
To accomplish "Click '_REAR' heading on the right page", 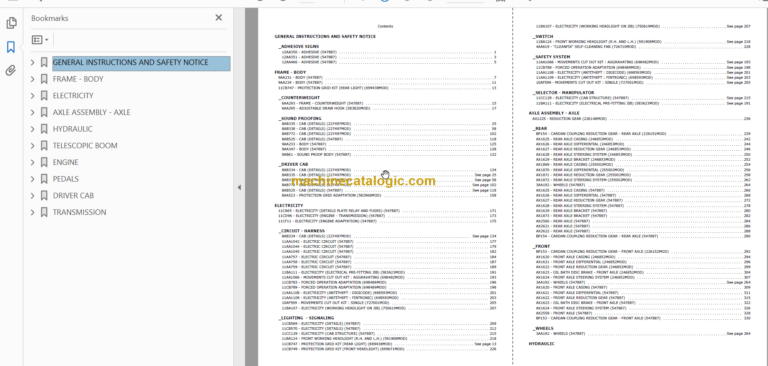I will pos(540,129).
